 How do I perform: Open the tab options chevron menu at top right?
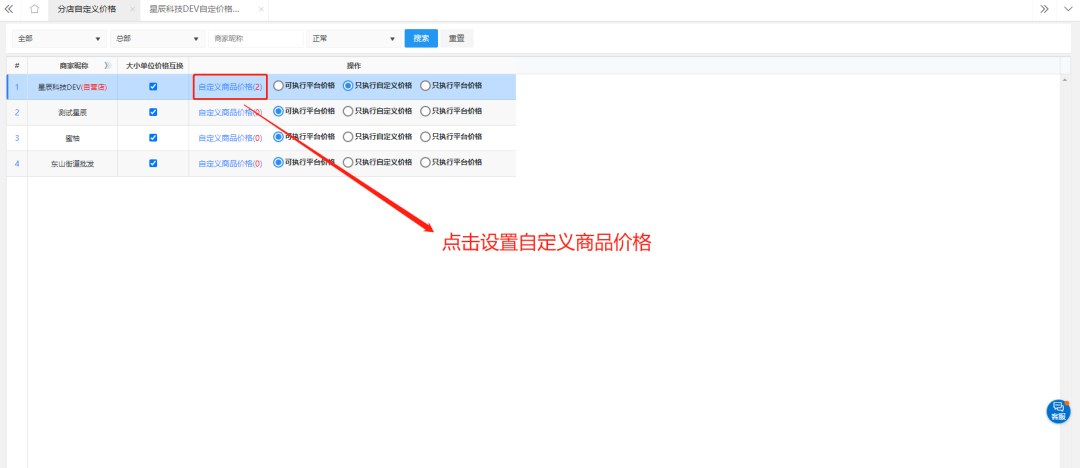click(1067, 9)
